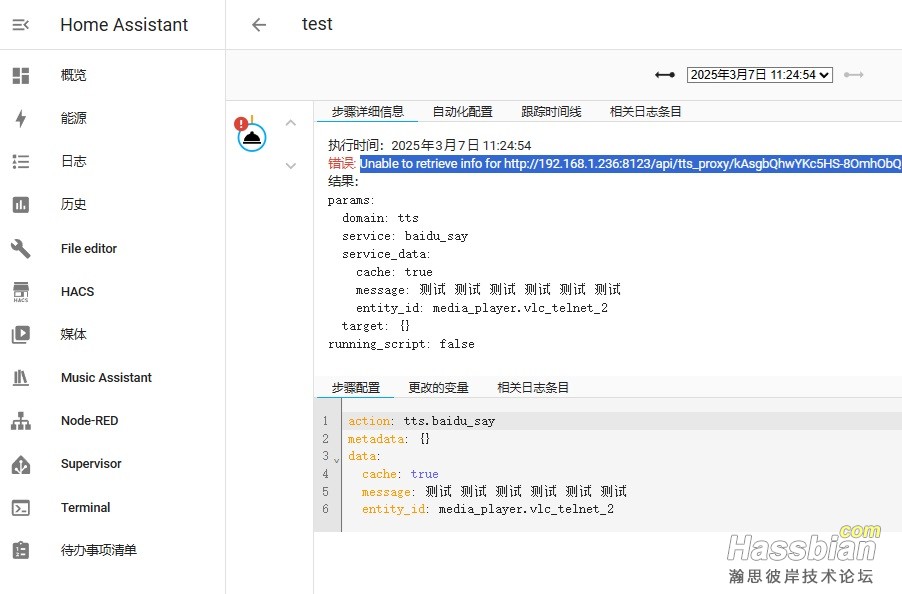The image size is (902, 594).
Task: Open the lower 相关日志条目 tab
Action: [533, 388]
